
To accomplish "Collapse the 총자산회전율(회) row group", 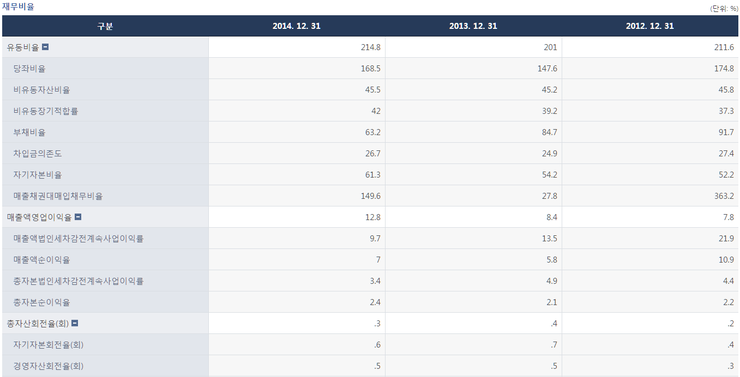I will pos(75,323).
